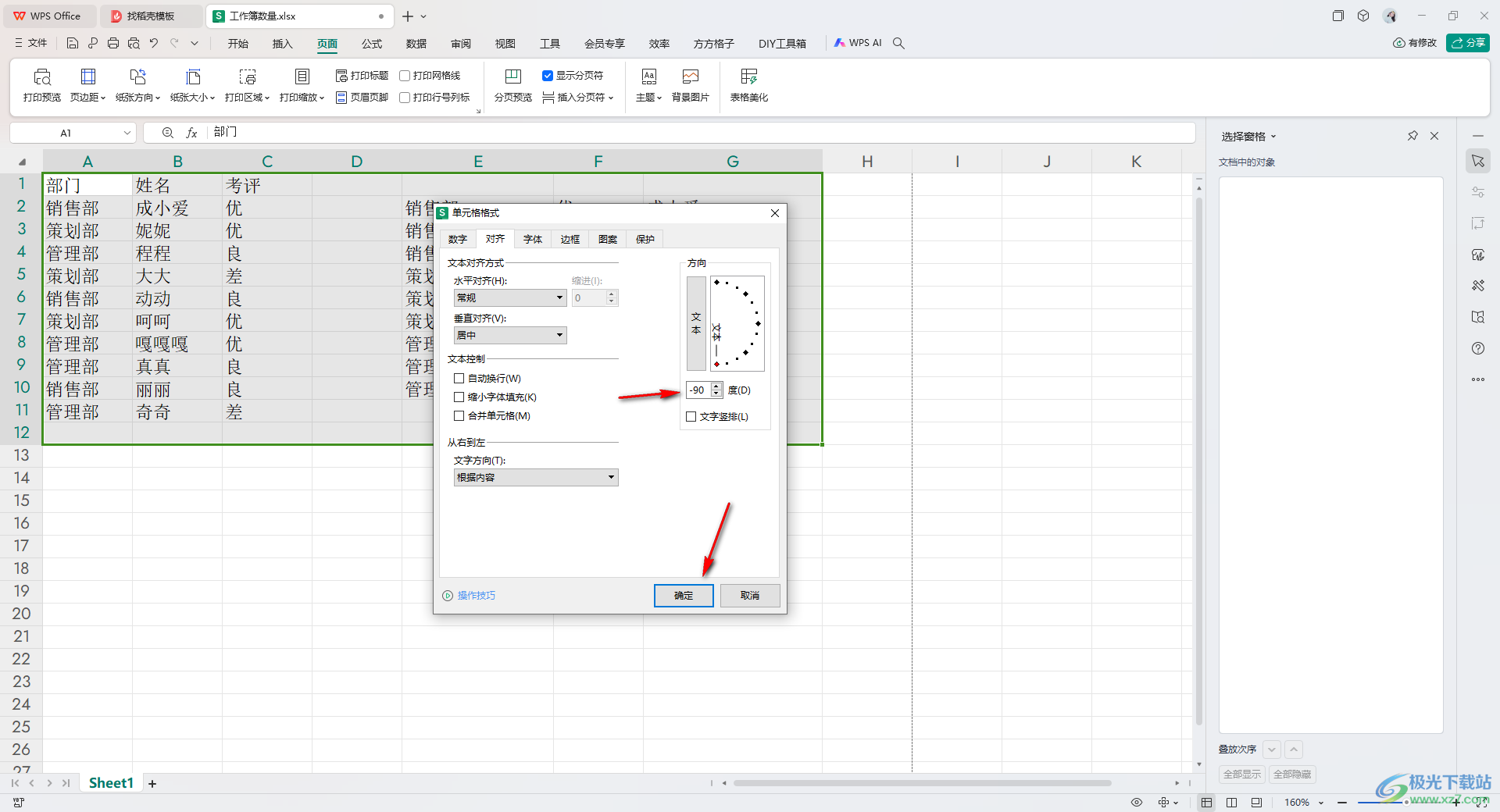
Task: Enable Print Row and Column Headings checkbox
Action: coord(405,98)
